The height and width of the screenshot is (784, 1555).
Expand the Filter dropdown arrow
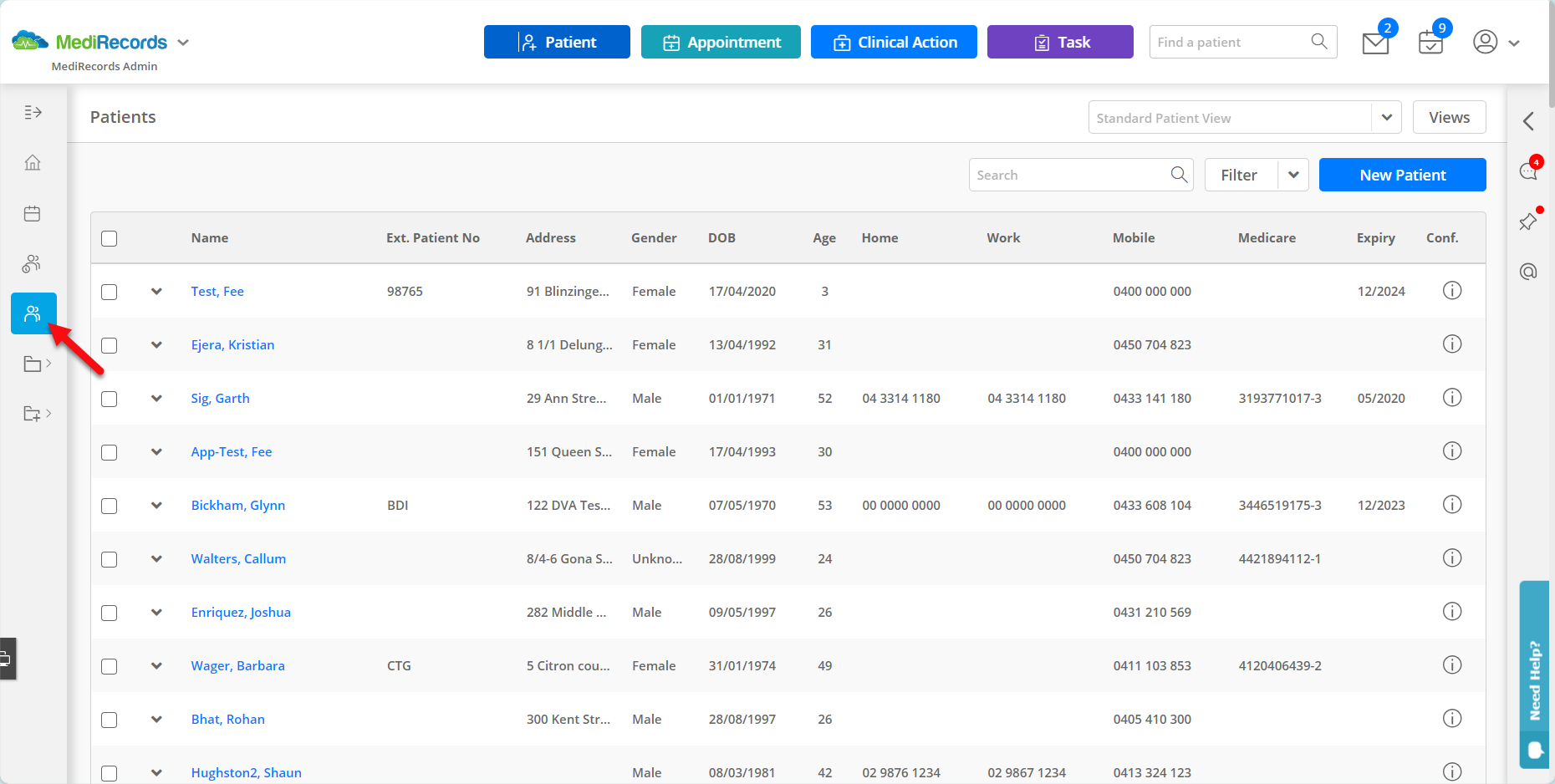coord(1292,175)
